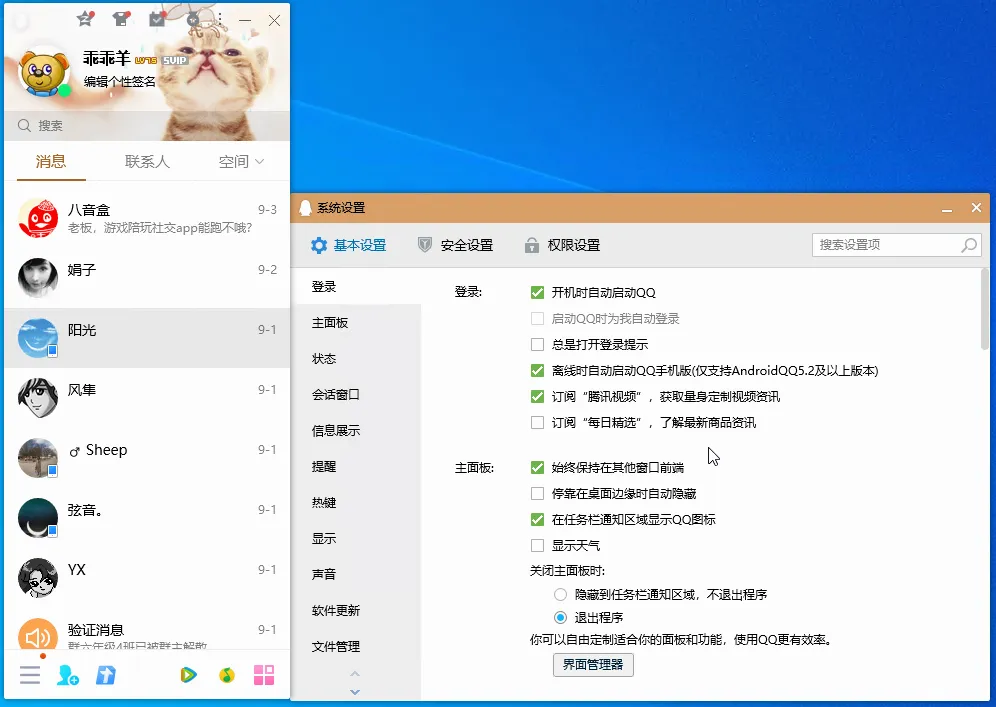Open 权限设置 tab

(x=562, y=245)
